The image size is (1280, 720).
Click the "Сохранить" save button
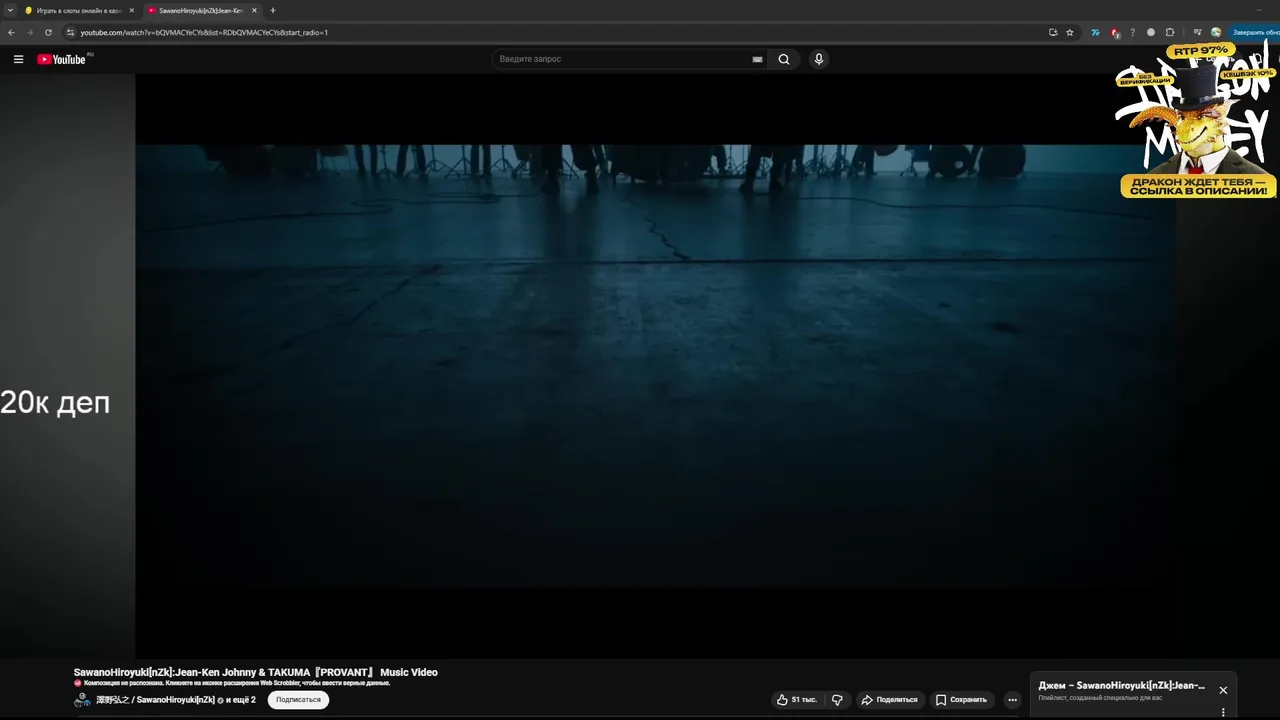(961, 700)
